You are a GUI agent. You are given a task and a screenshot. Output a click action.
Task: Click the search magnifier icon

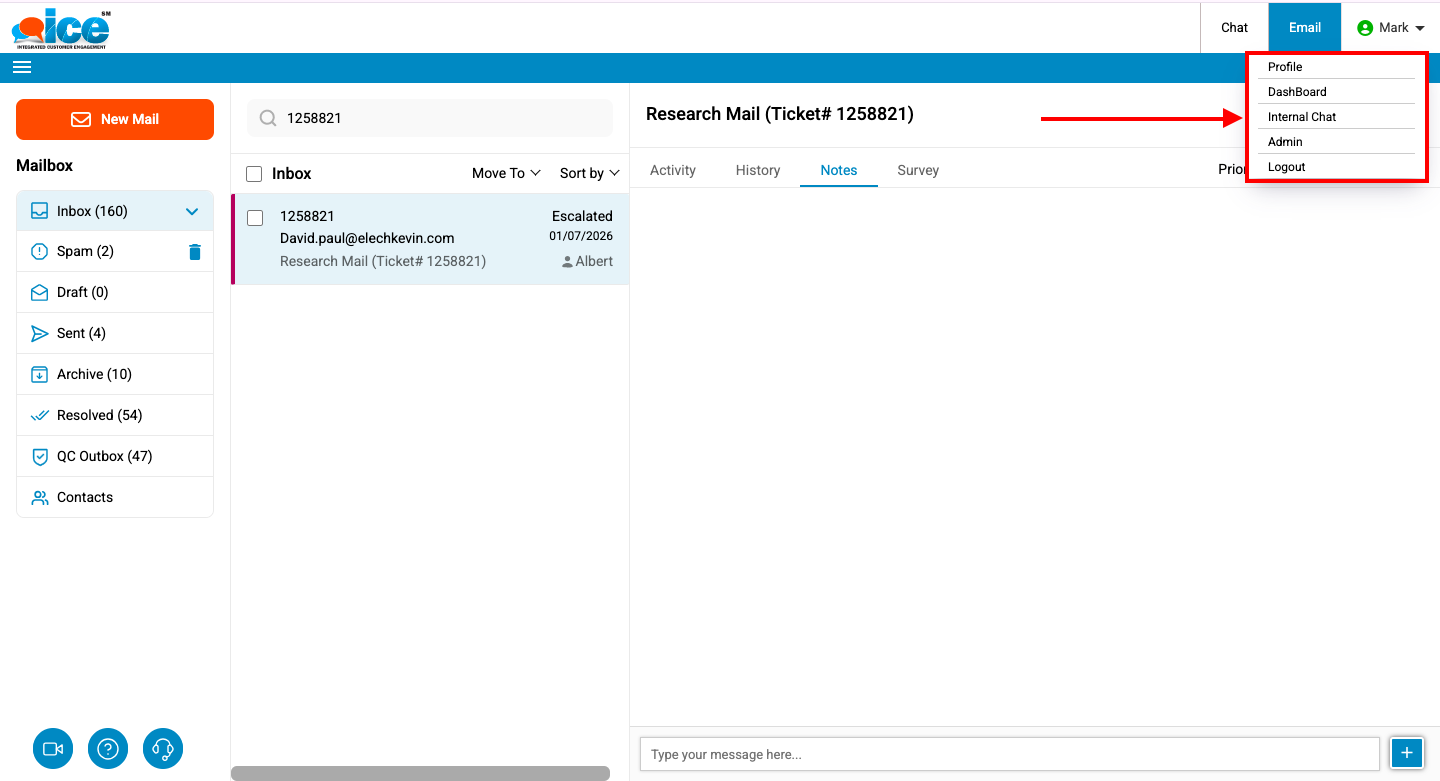[268, 118]
